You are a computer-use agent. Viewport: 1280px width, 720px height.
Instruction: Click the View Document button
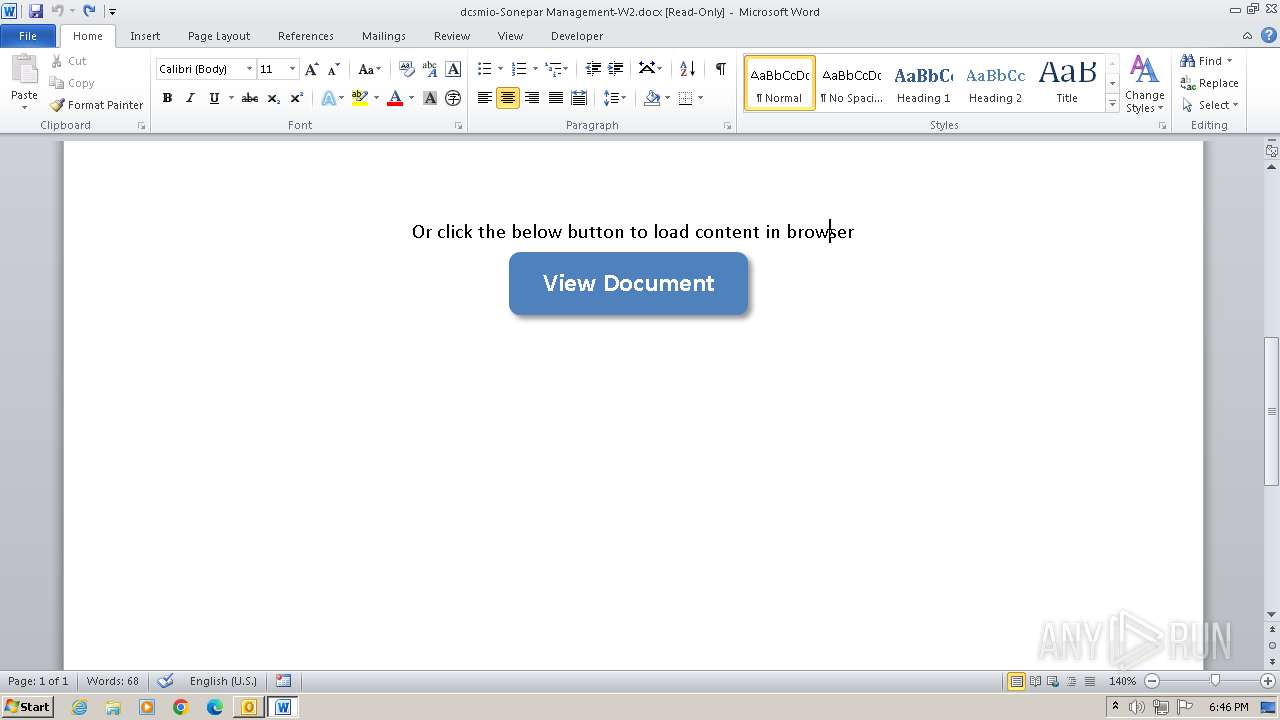pyautogui.click(x=628, y=283)
